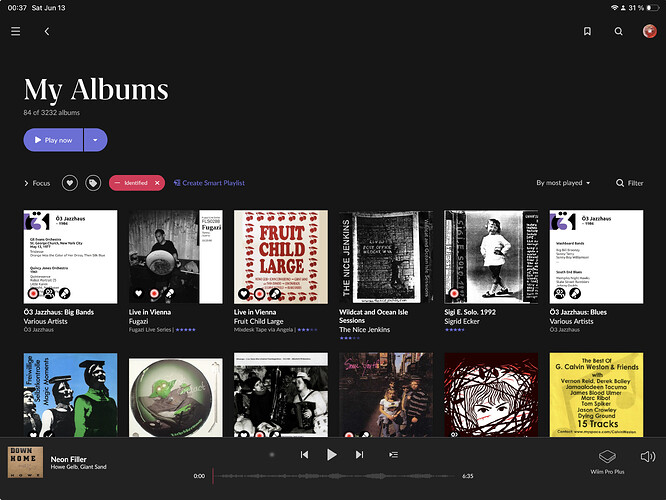Remove the Identified filter chip
The width and height of the screenshot is (666, 500).
pyautogui.click(x=157, y=183)
